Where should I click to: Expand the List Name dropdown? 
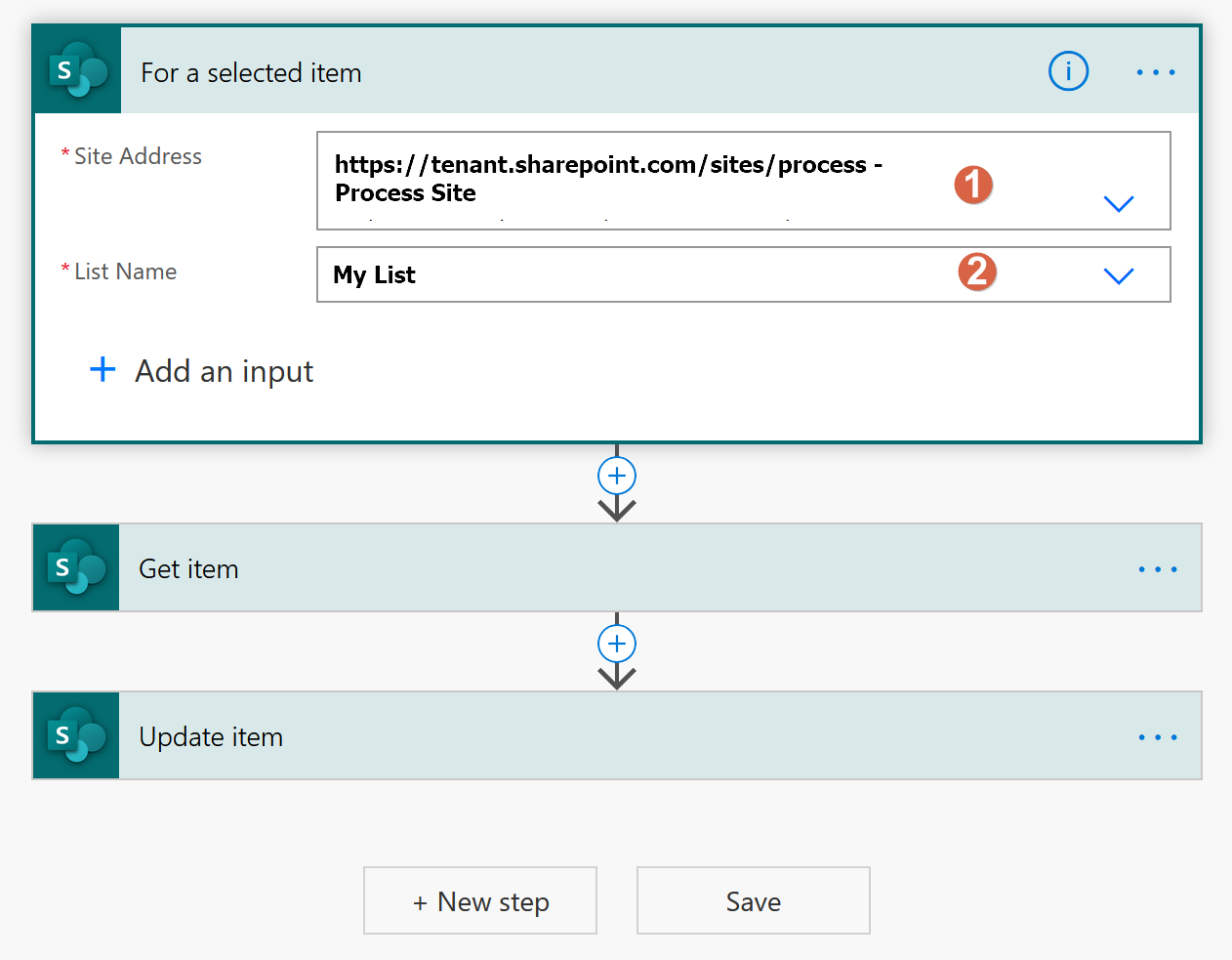click(1119, 274)
